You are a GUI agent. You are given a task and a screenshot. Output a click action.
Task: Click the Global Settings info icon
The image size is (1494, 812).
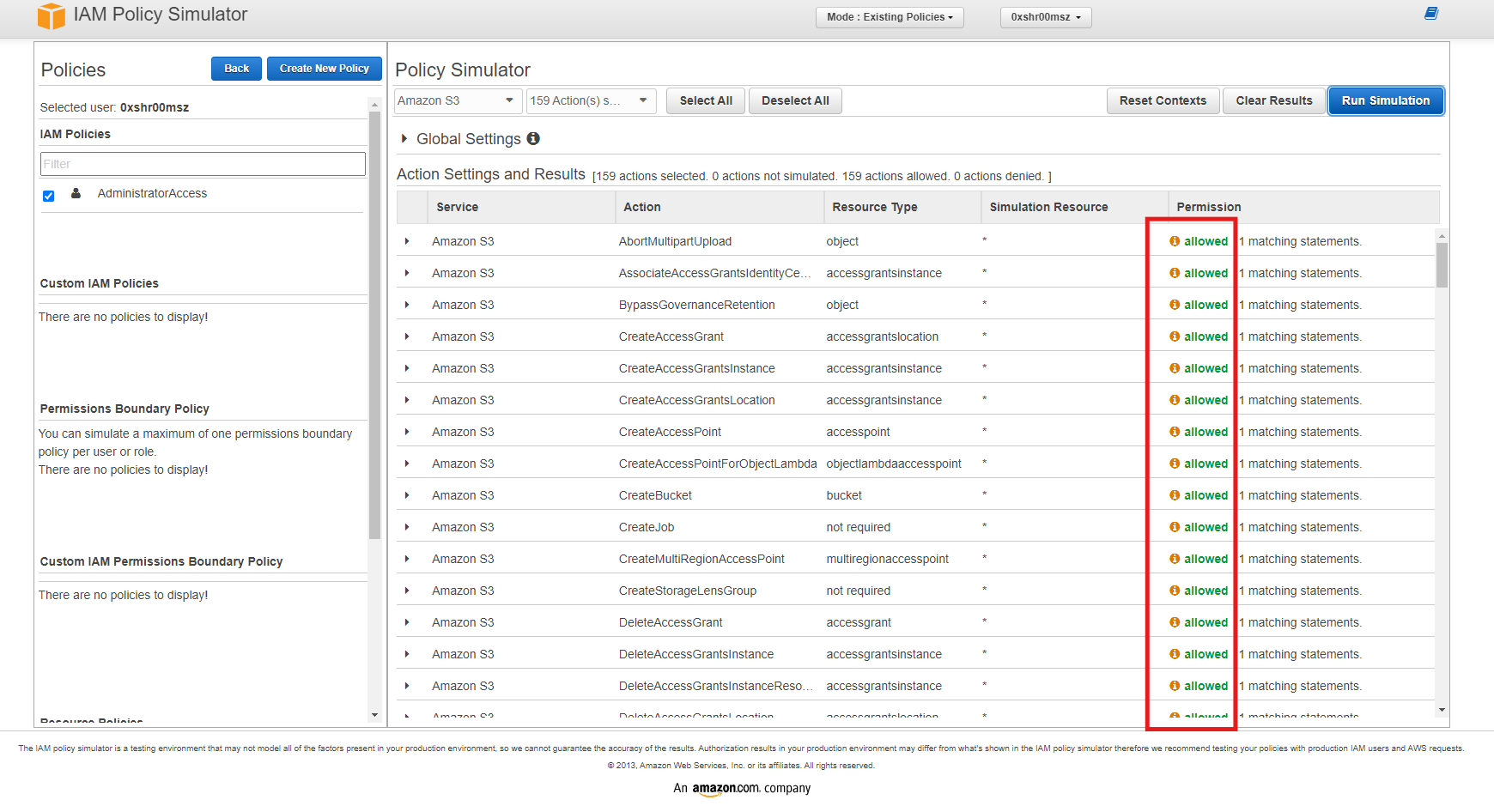(x=533, y=138)
